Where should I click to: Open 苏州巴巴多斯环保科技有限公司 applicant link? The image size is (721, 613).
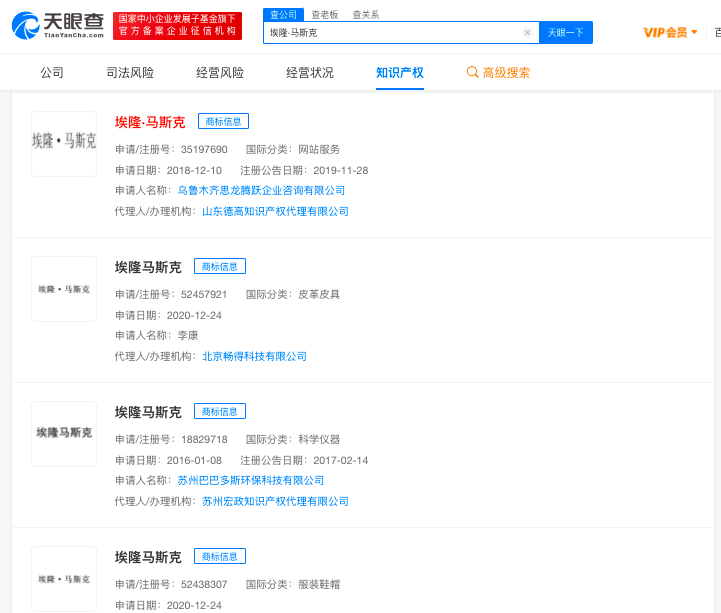click(251, 481)
